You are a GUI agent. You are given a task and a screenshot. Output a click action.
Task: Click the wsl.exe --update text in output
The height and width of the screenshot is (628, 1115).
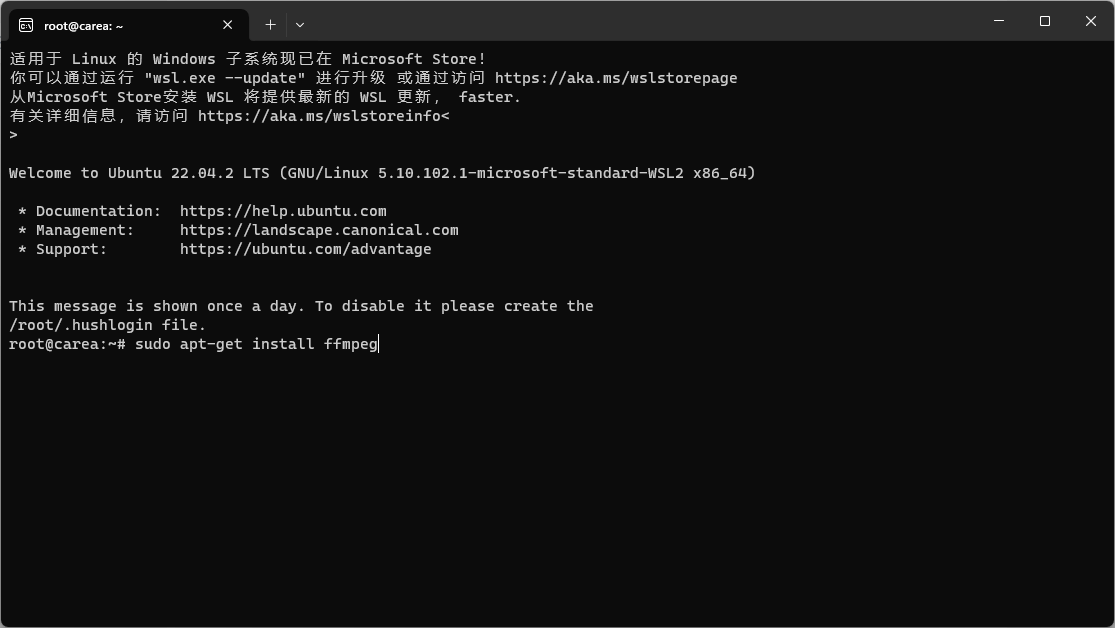pos(222,77)
